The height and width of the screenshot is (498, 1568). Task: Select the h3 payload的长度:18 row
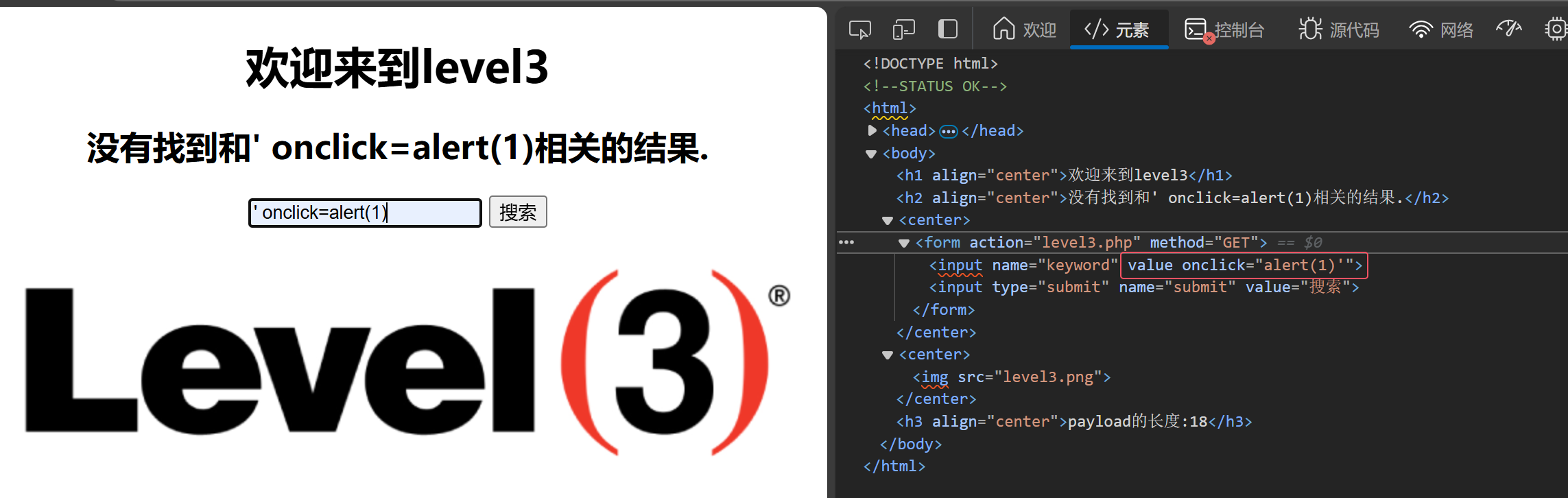(x=1073, y=422)
